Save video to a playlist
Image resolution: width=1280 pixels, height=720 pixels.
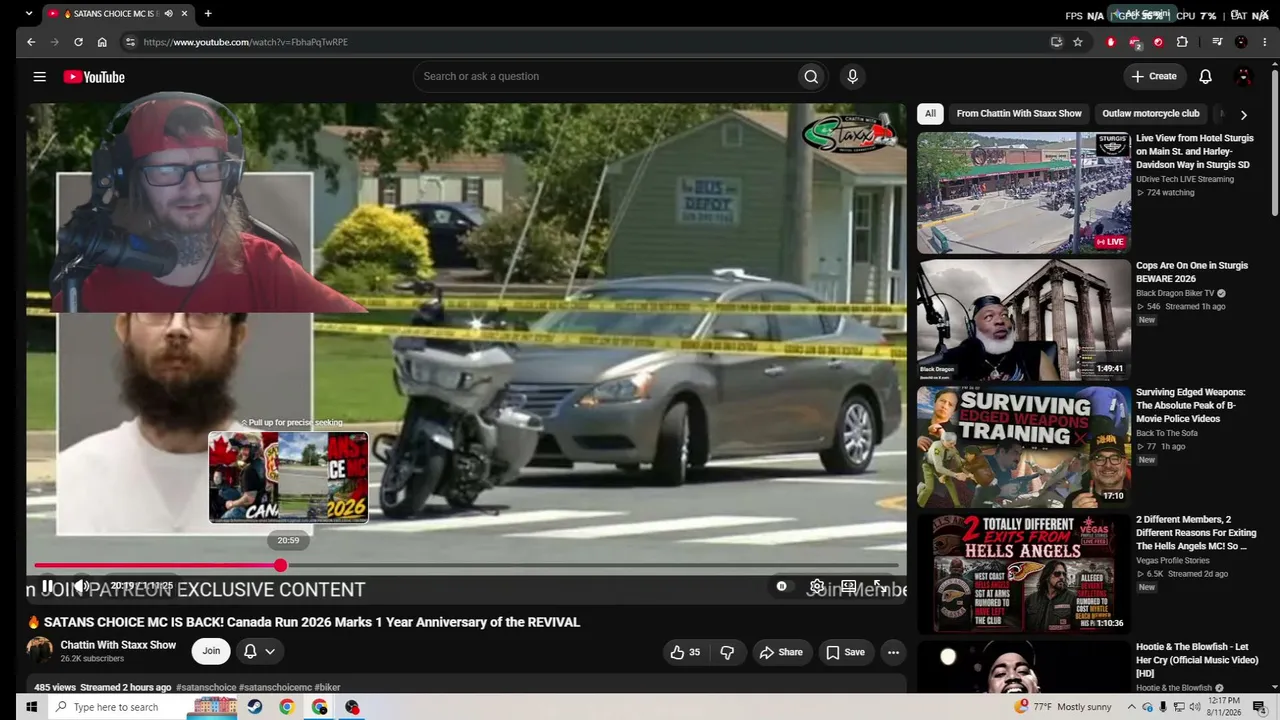point(845,652)
